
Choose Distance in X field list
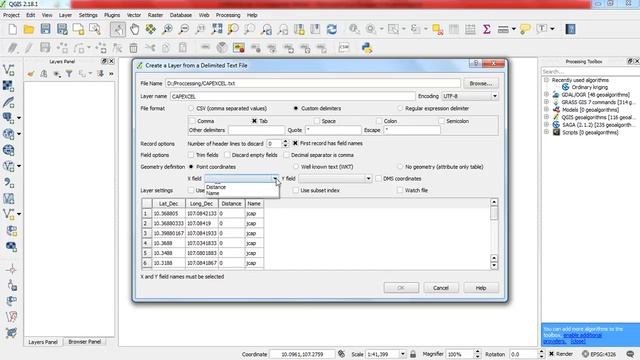[x=216, y=187]
